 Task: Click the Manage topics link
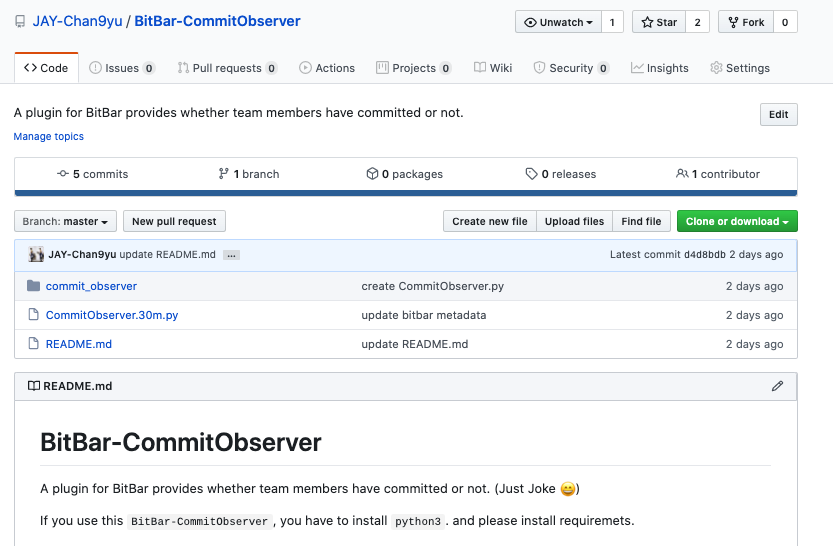[x=48, y=136]
